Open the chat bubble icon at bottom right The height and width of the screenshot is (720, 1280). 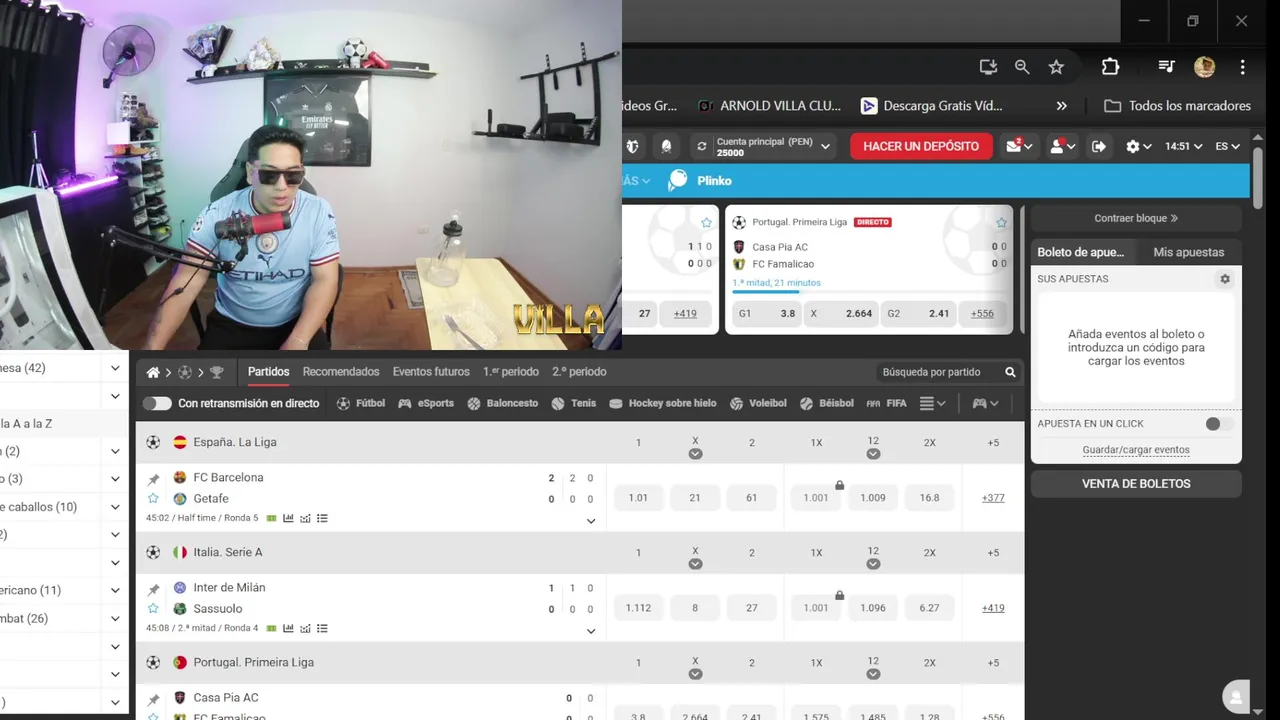(1237, 697)
